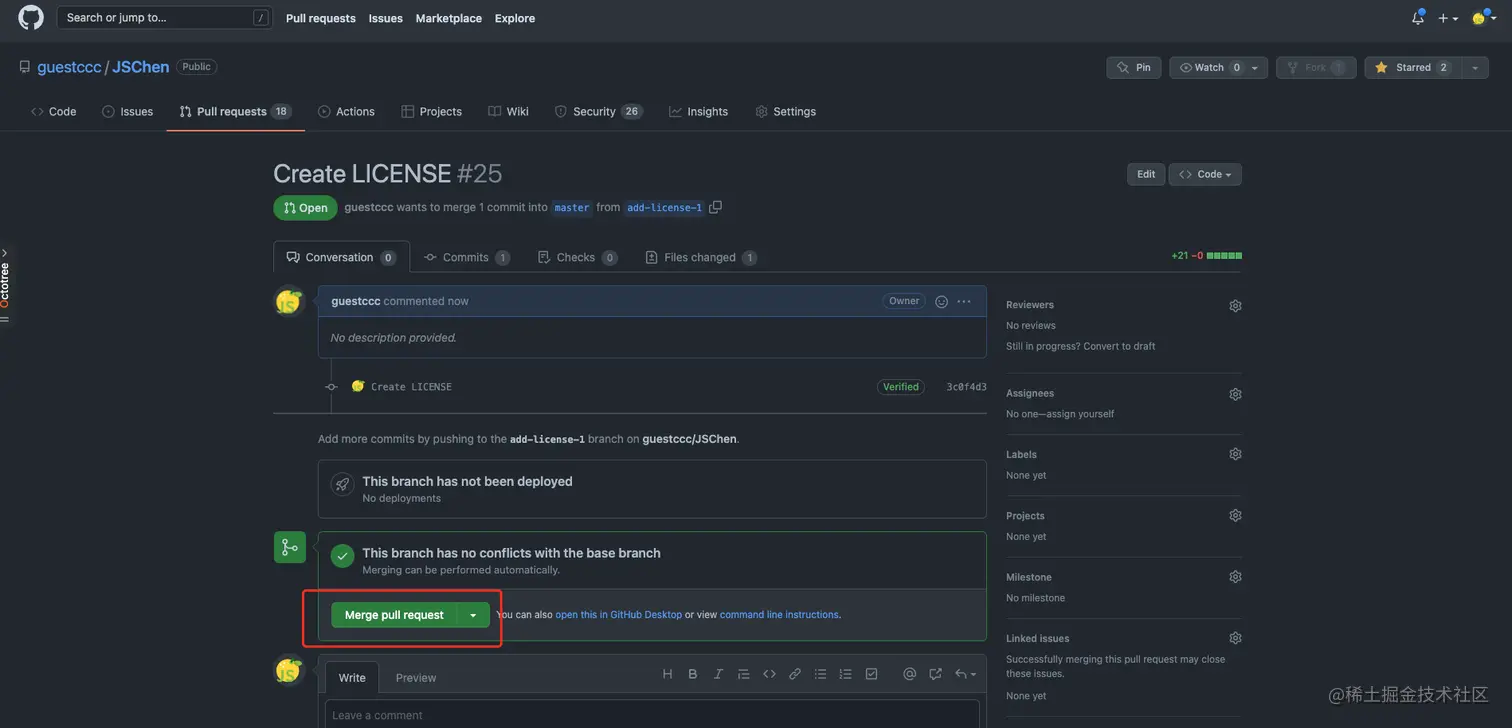Open Marketplace in the top navigation
The width and height of the screenshot is (1512, 728).
(448, 18)
